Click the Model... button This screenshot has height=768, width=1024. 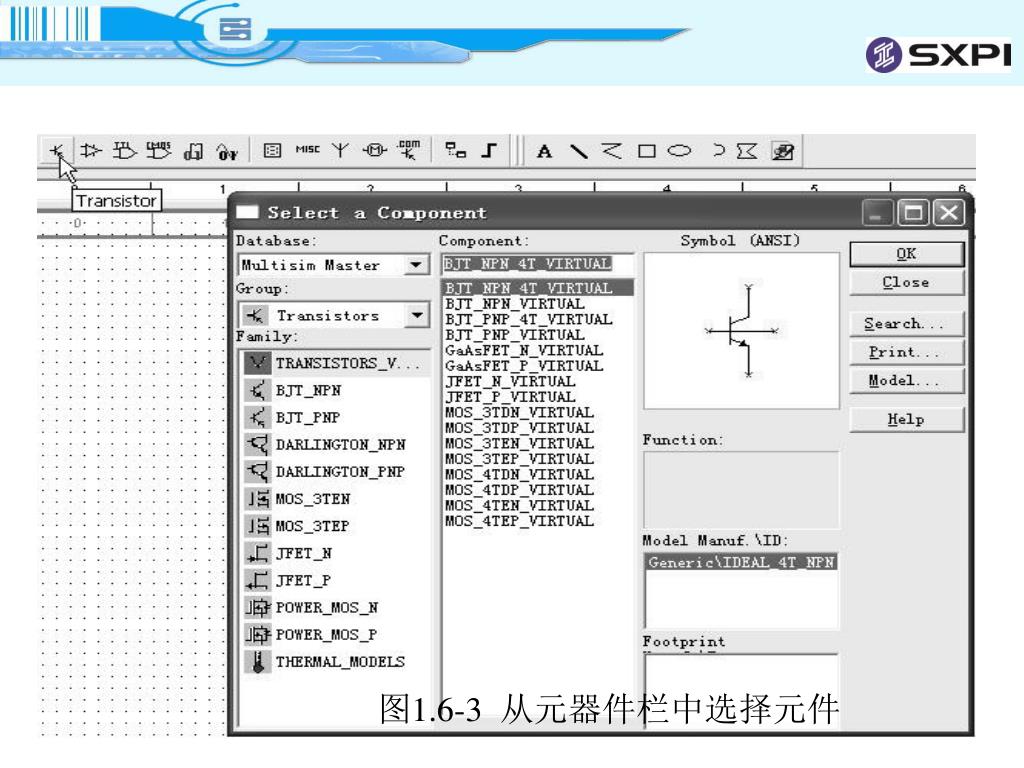[x=906, y=381]
